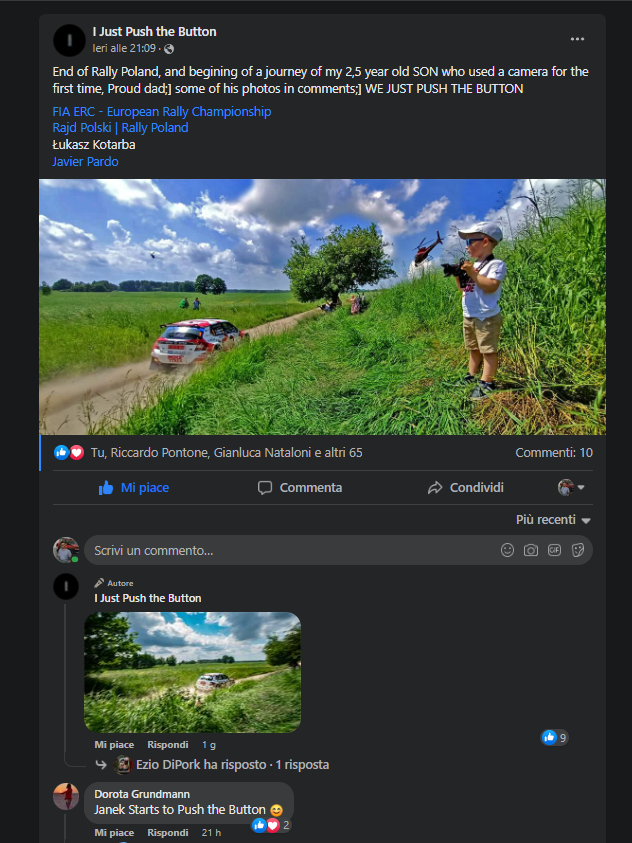Screen dimensions: 632x843
Task: Click the Scrivi un commento input field
Action: (290, 550)
